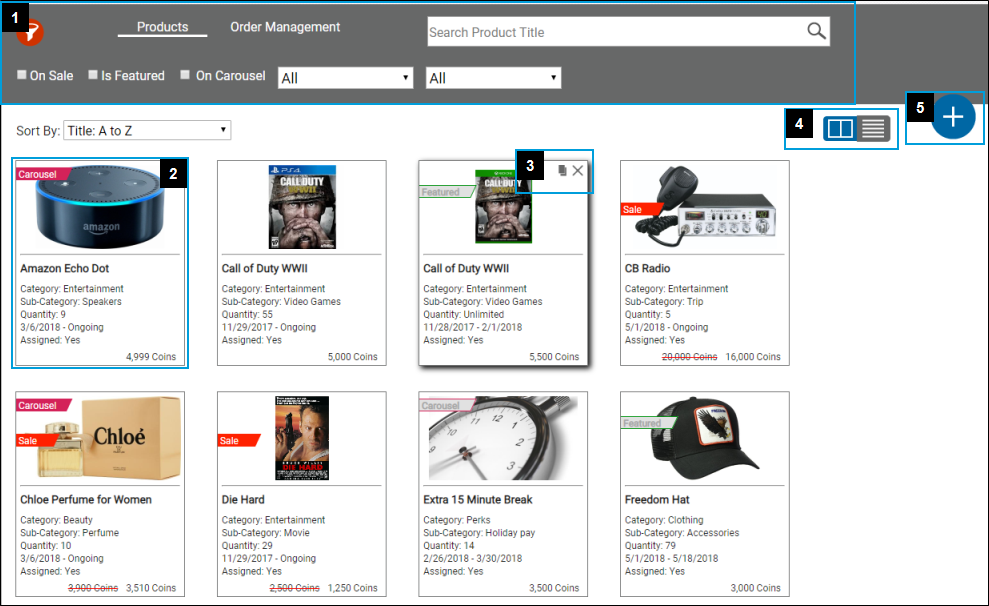Copy the Featured Call of Duty WWII product
The width and height of the screenshot is (989, 606).
point(562,170)
